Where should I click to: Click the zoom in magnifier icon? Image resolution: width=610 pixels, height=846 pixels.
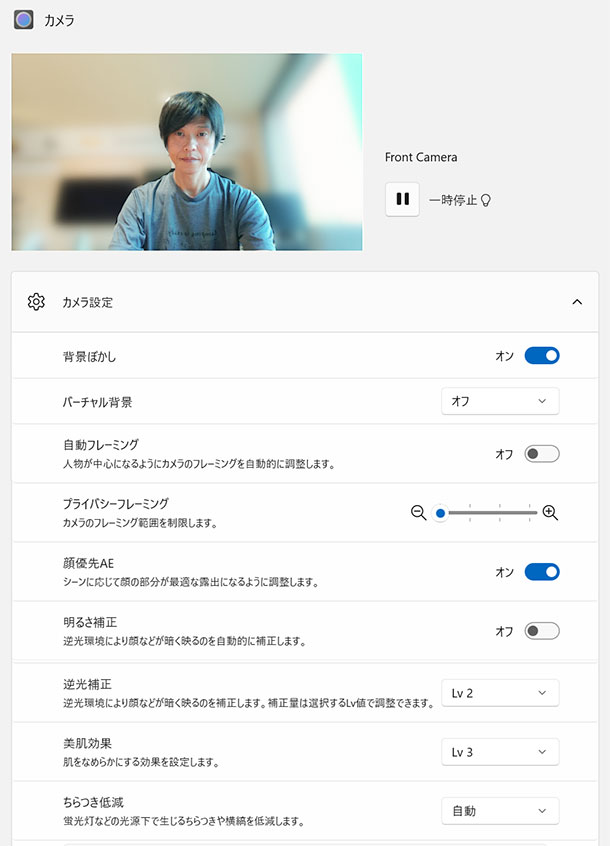pyautogui.click(x=550, y=512)
